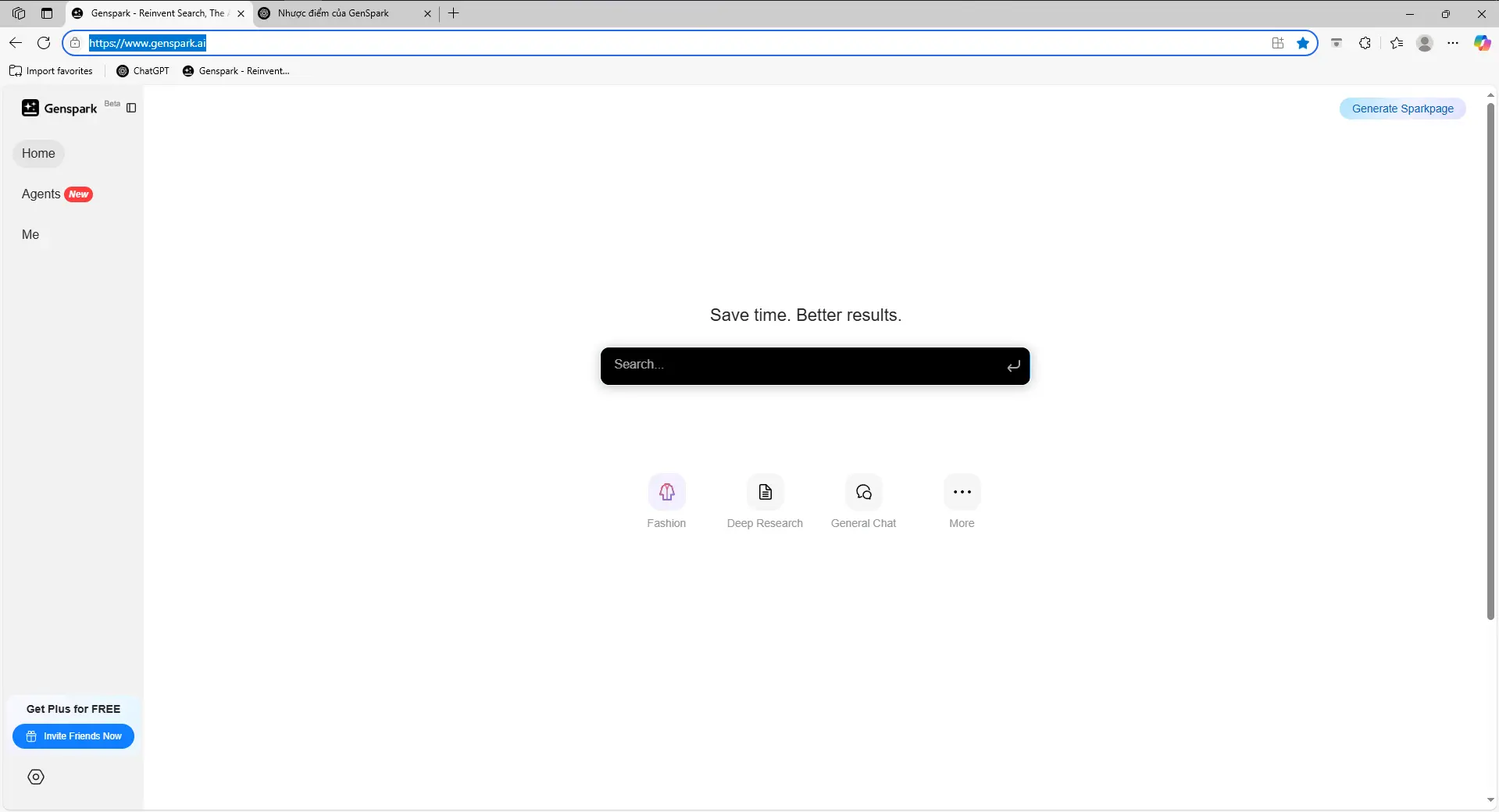Click the Generate Sparkpage button
Screen dimensions: 1499x812
click(1402, 109)
